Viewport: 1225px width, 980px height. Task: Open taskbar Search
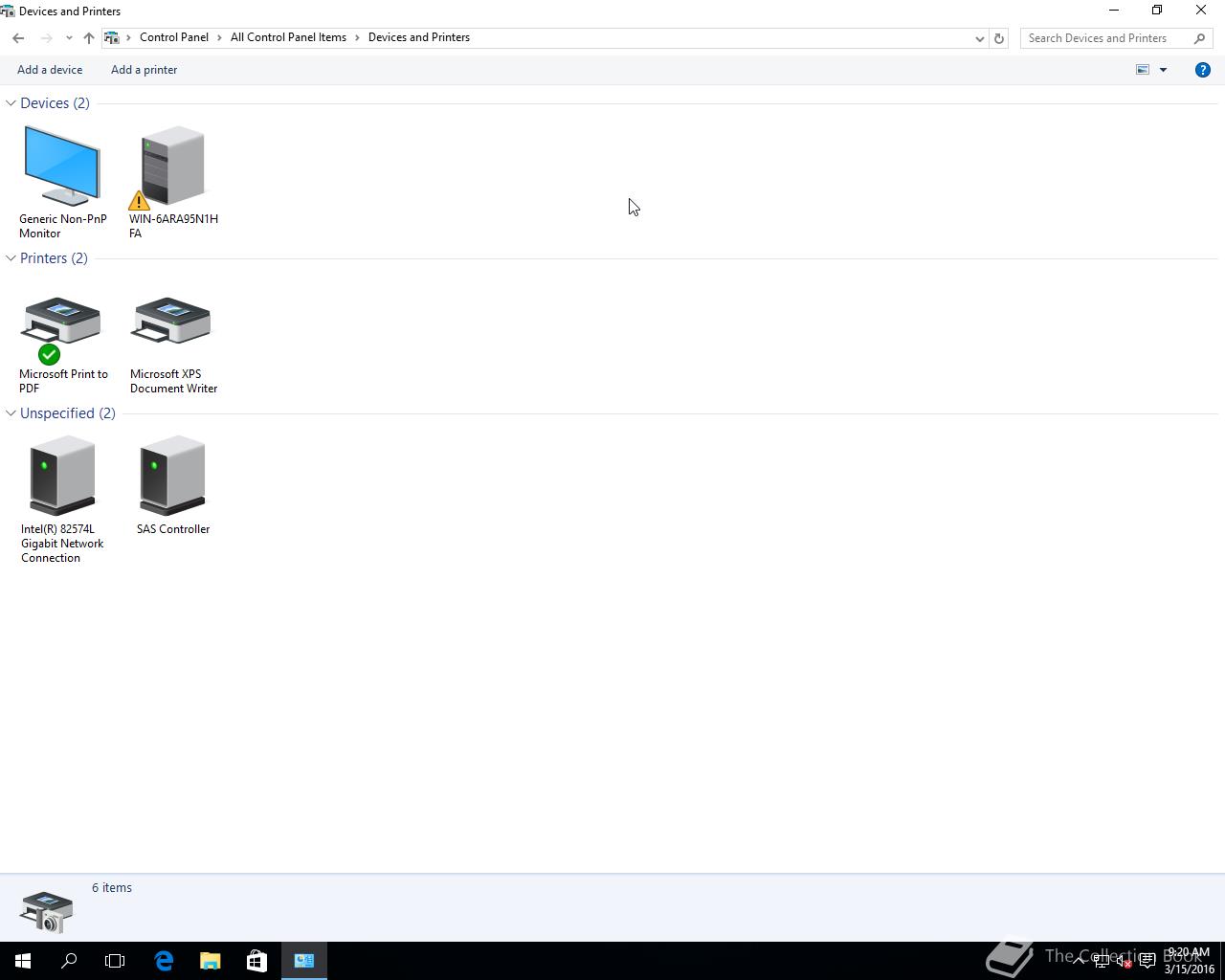[x=69, y=961]
